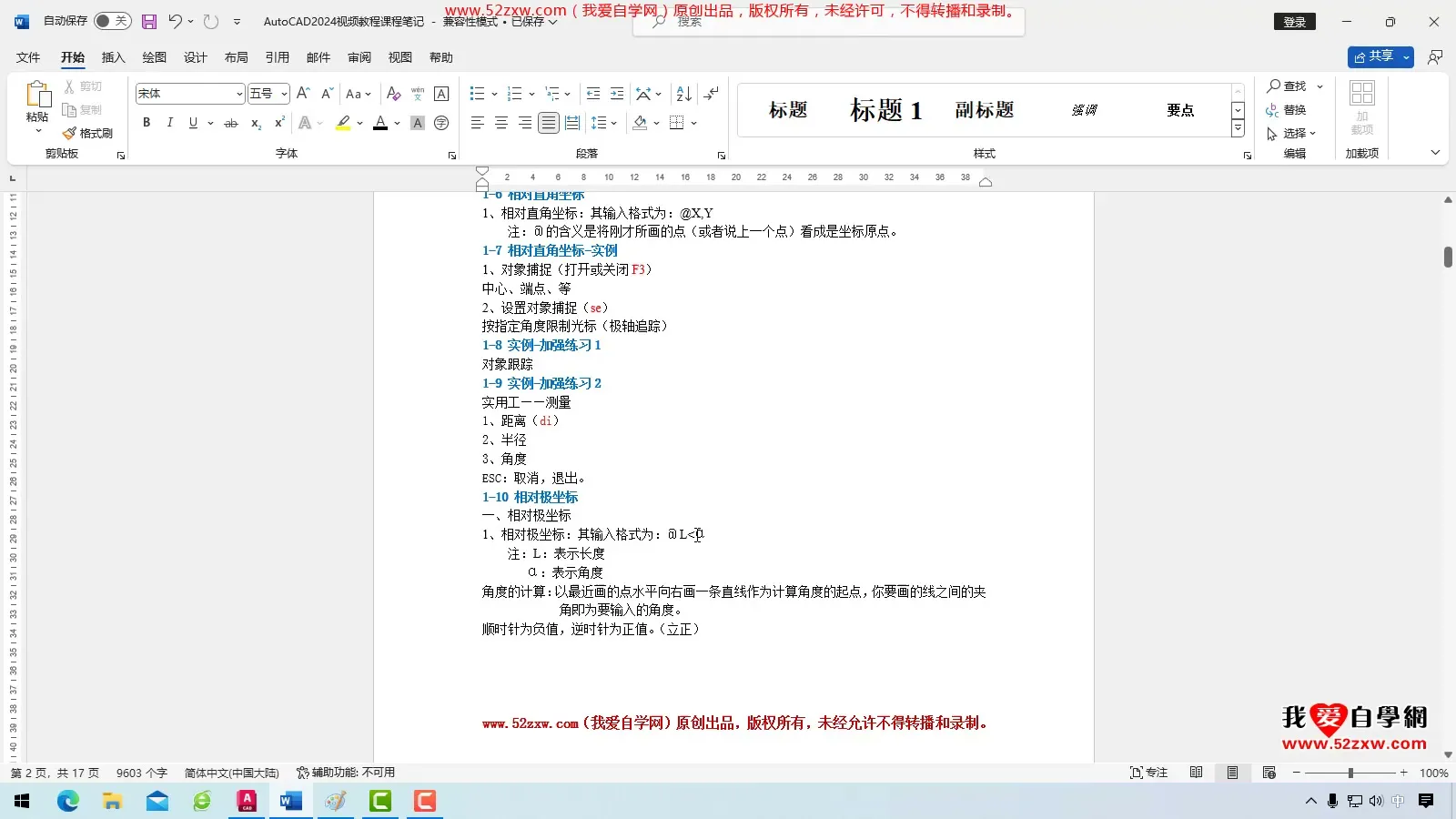
Task: Open AutoCAD from the Windows taskbar
Action: 247,801
